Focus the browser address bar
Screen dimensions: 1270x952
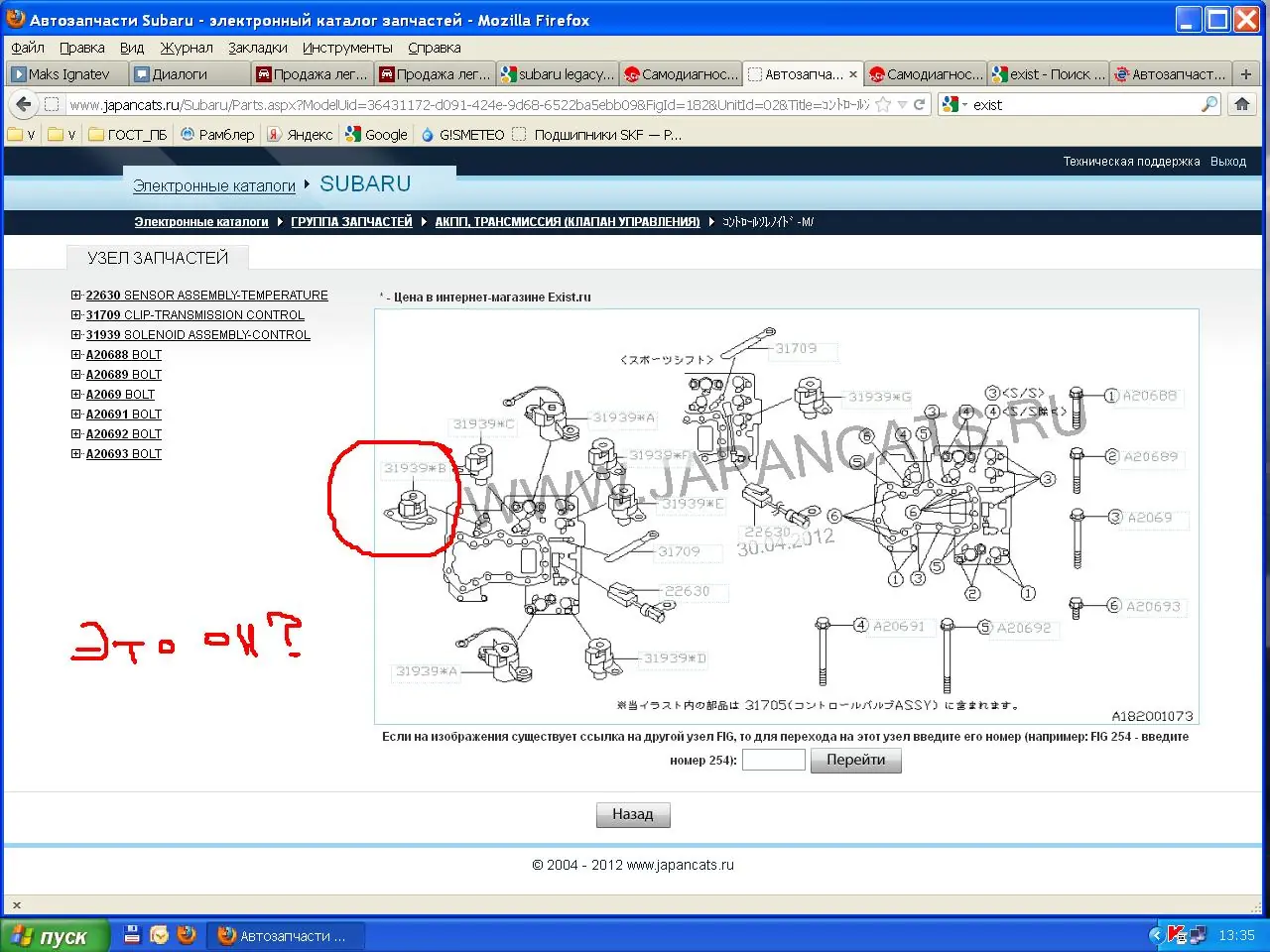pyautogui.click(x=466, y=104)
